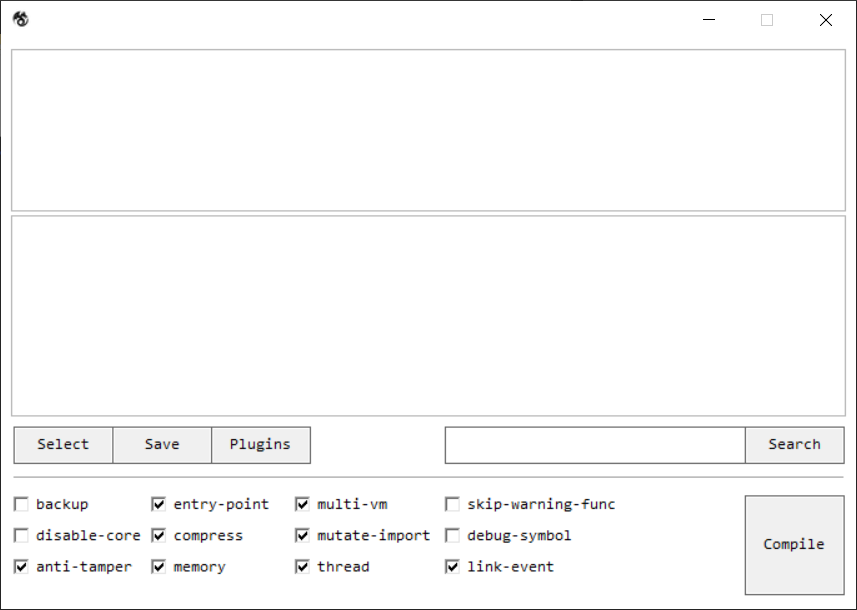The image size is (857, 610).
Task: Click inside the lower empty output pane
Action: [428, 316]
